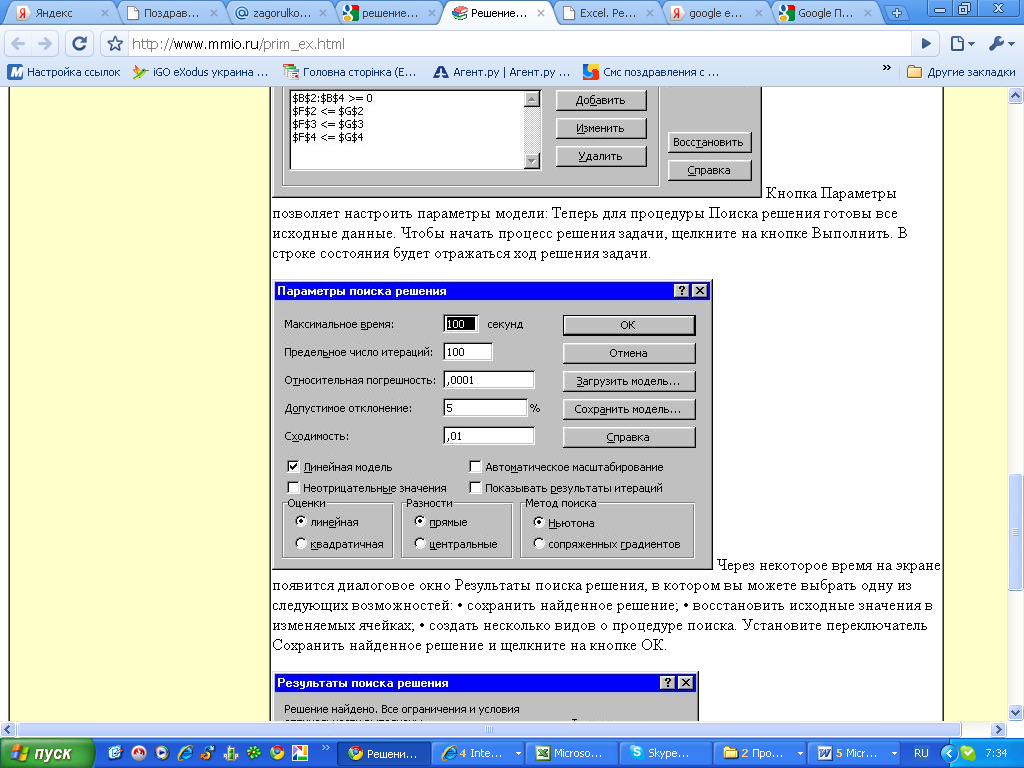Open a new browser tab with plus button
Viewport: 1024px width, 768px height.
(897, 13)
